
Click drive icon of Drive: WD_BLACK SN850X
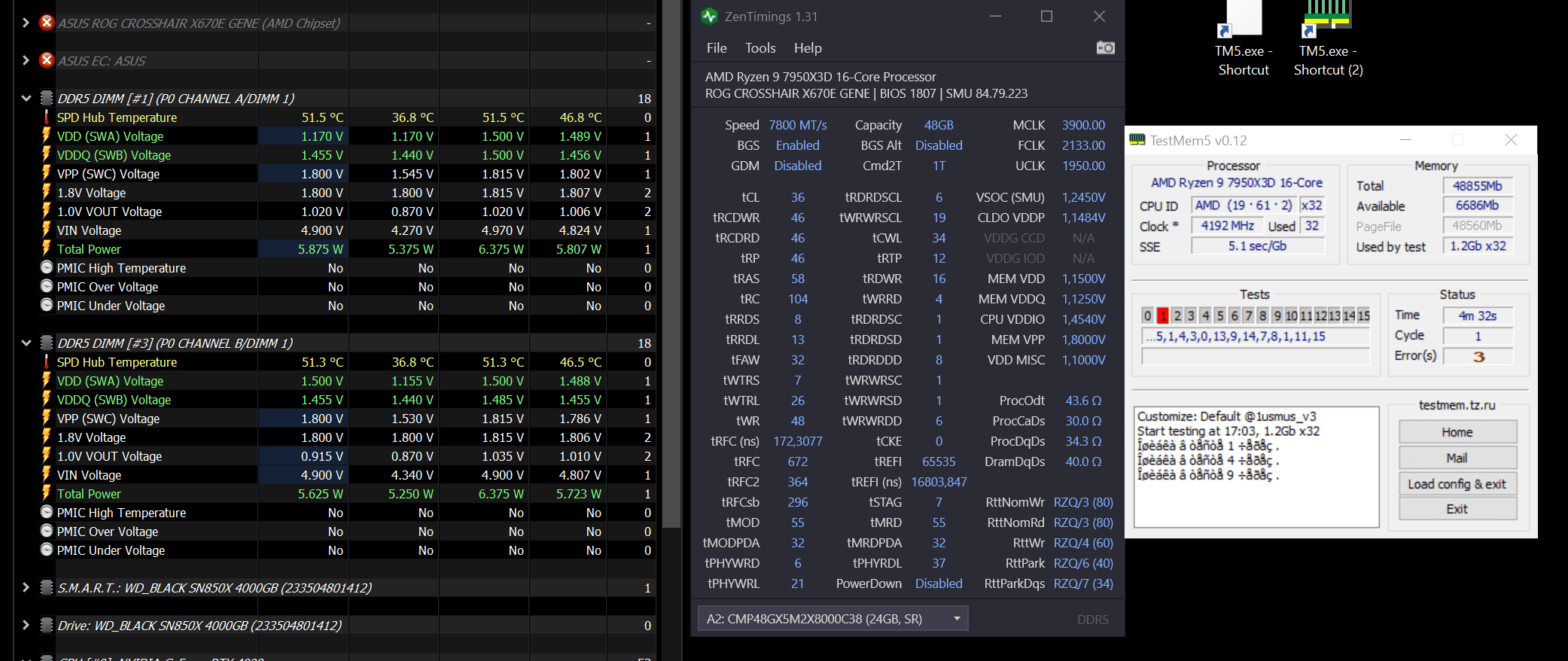46,625
